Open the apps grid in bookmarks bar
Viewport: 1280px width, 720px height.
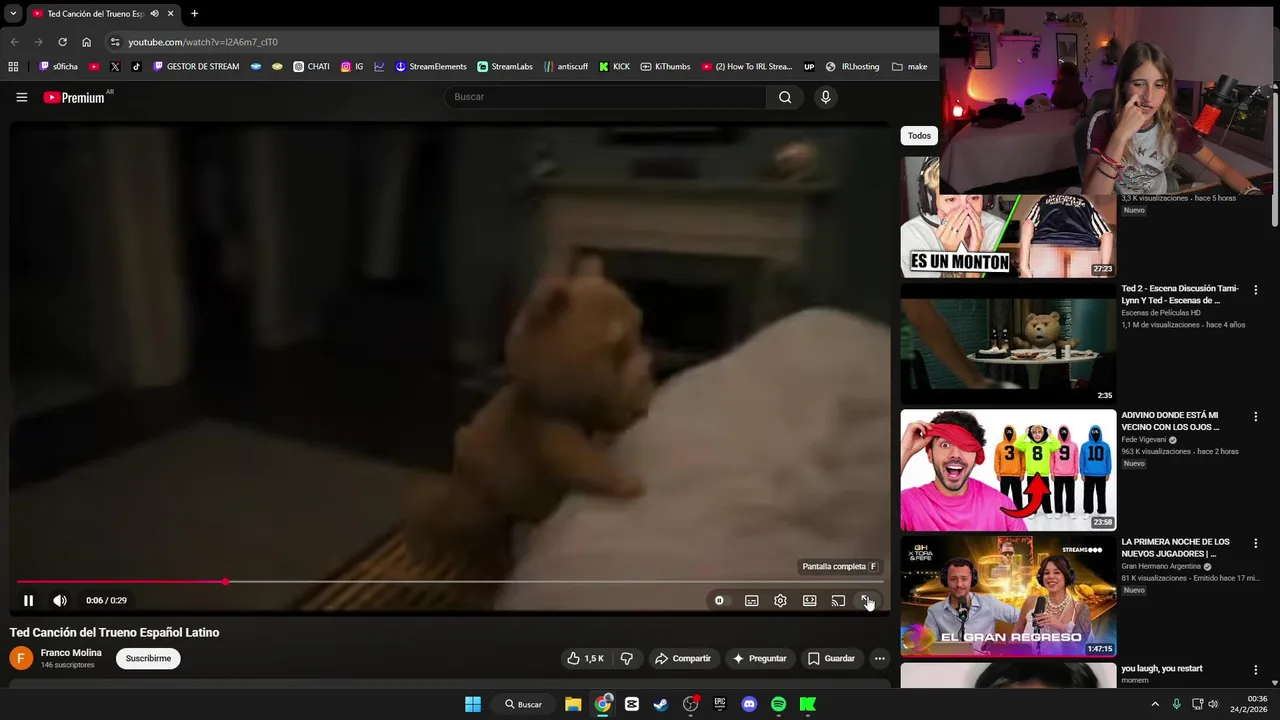point(13,67)
